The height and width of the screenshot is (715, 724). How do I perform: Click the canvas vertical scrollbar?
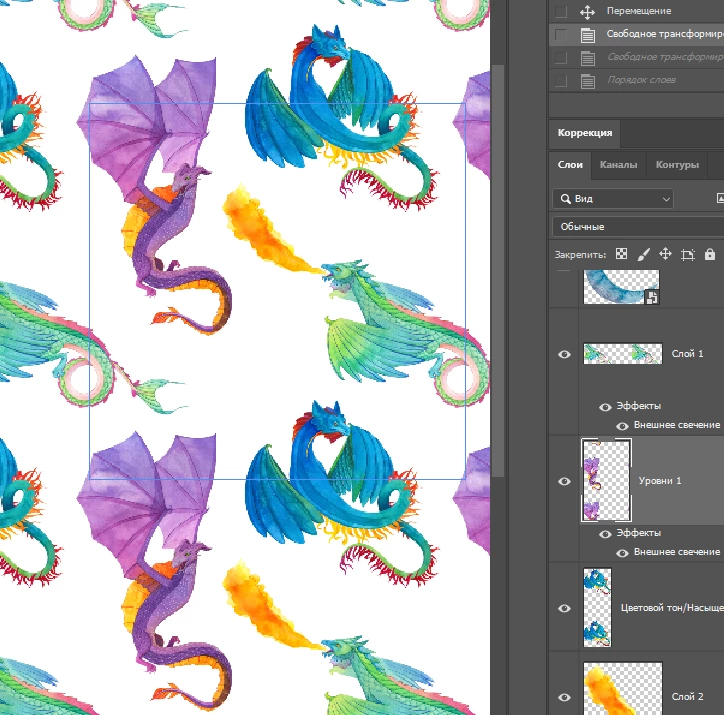[497, 270]
